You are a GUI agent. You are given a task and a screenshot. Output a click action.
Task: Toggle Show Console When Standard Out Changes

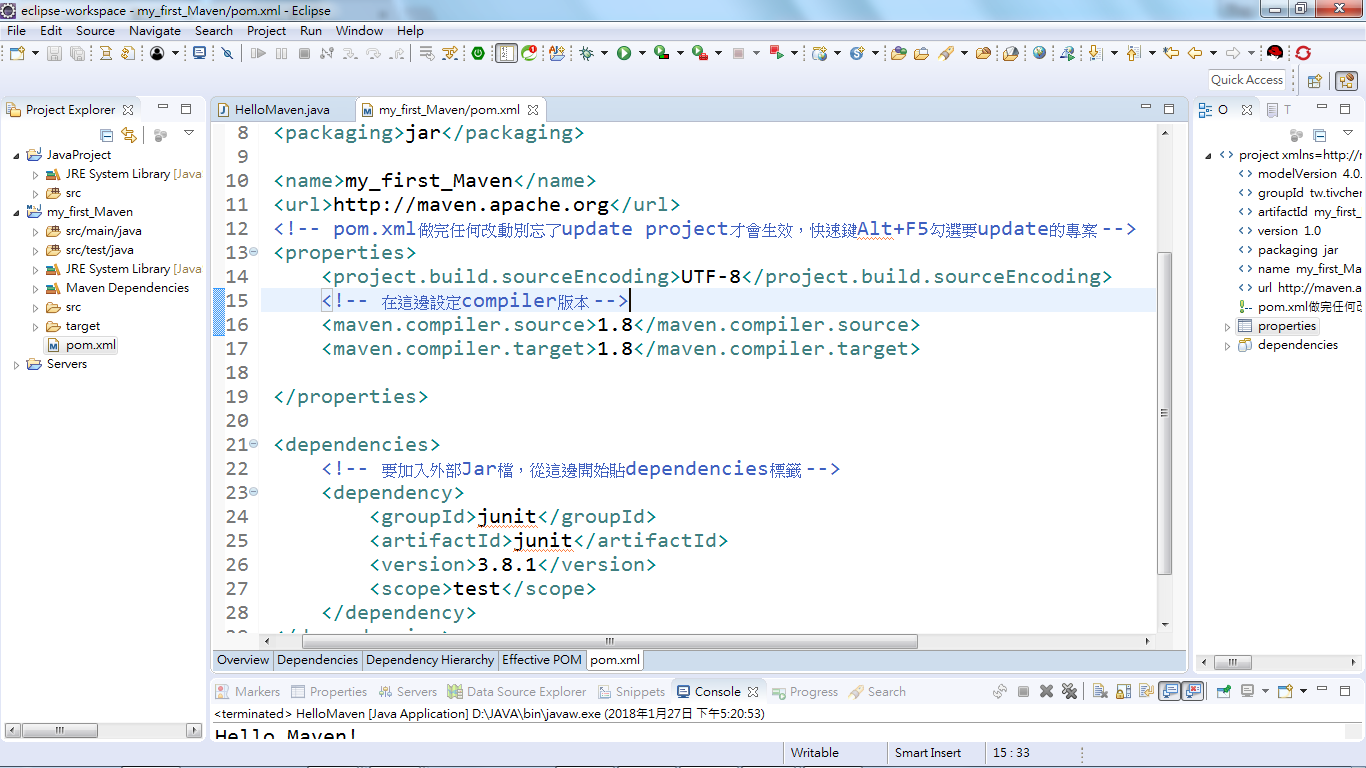(x=1169, y=690)
